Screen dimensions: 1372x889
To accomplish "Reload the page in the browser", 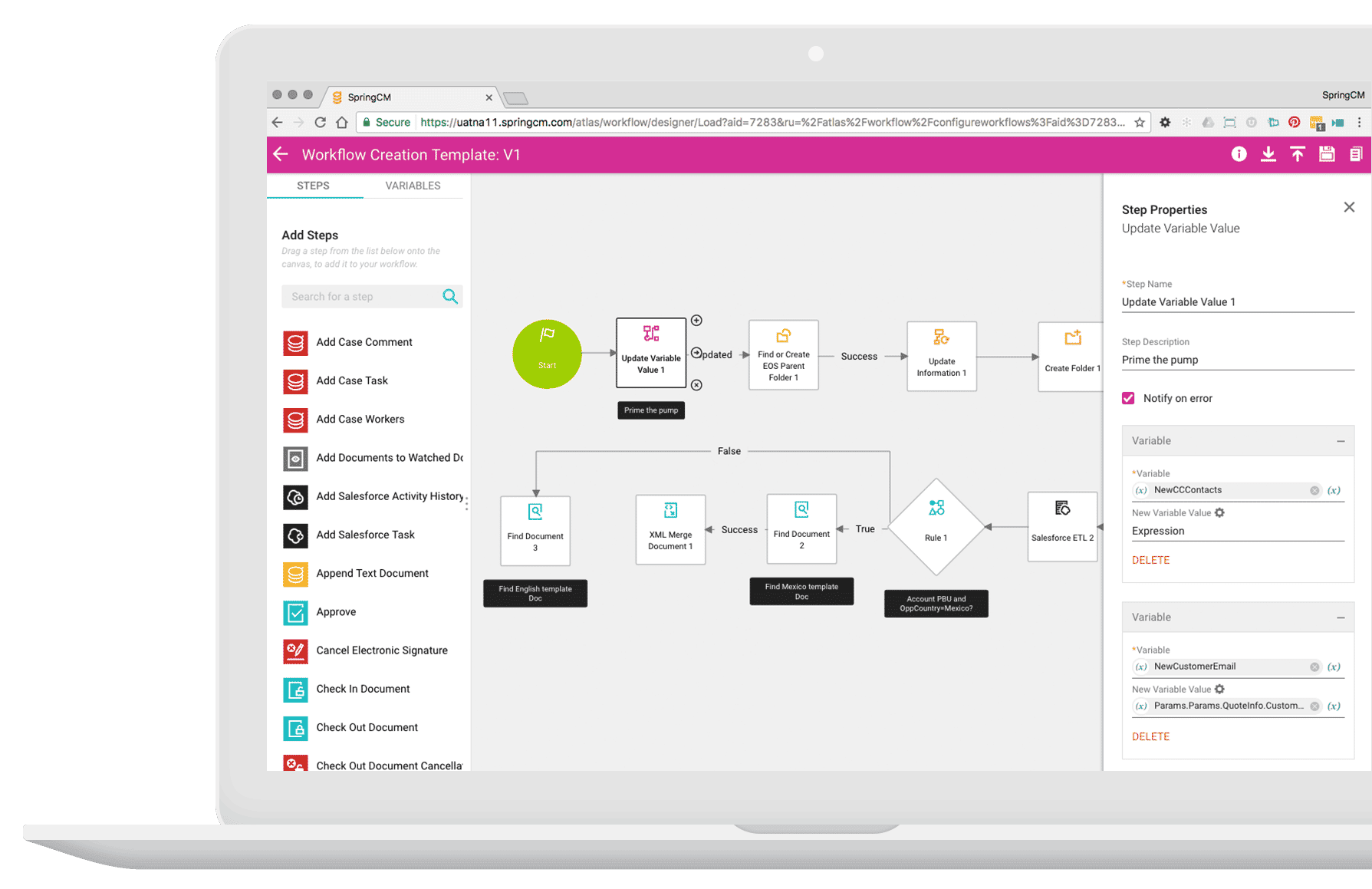I will click(320, 122).
